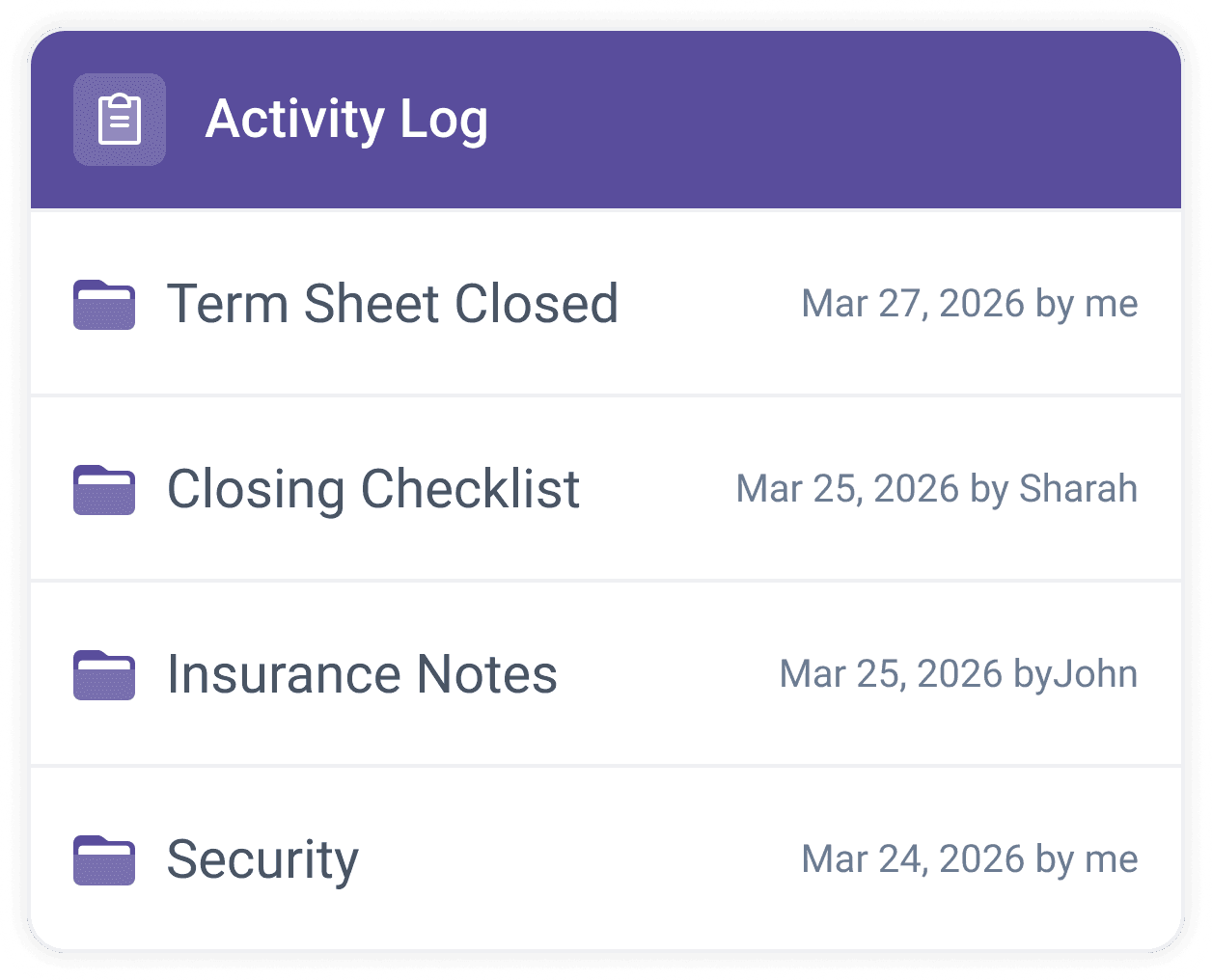Click folder icon beside Term Sheet Closed

coord(104,304)
